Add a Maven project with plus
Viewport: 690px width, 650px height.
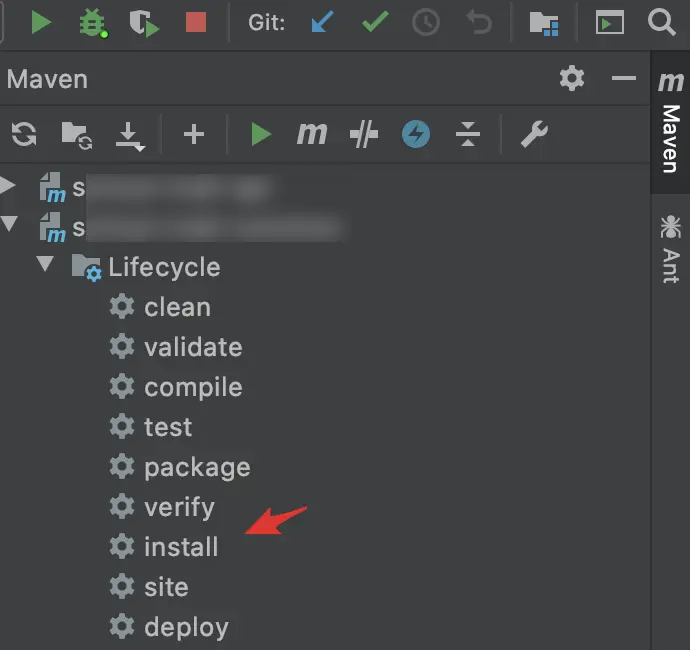pyautogui.click(x=194, y=134)
